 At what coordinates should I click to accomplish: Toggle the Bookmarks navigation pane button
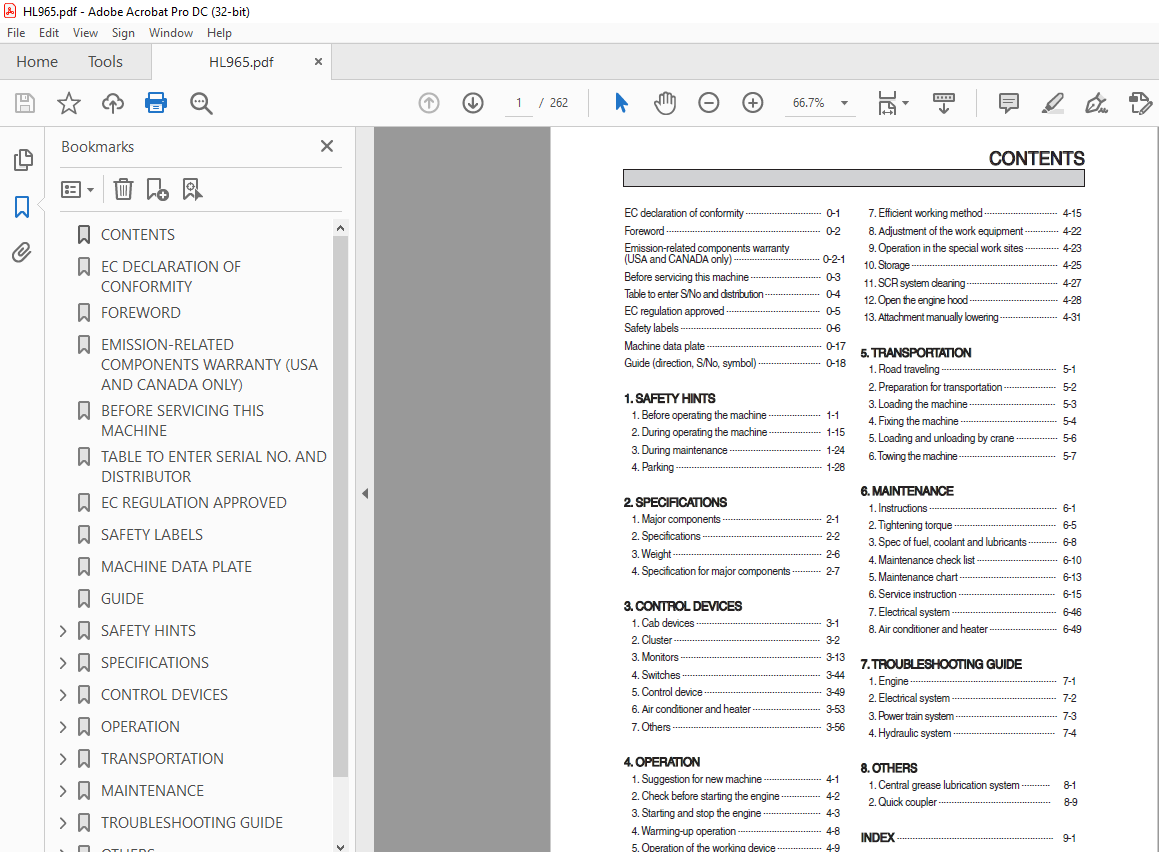click(22, 207)
